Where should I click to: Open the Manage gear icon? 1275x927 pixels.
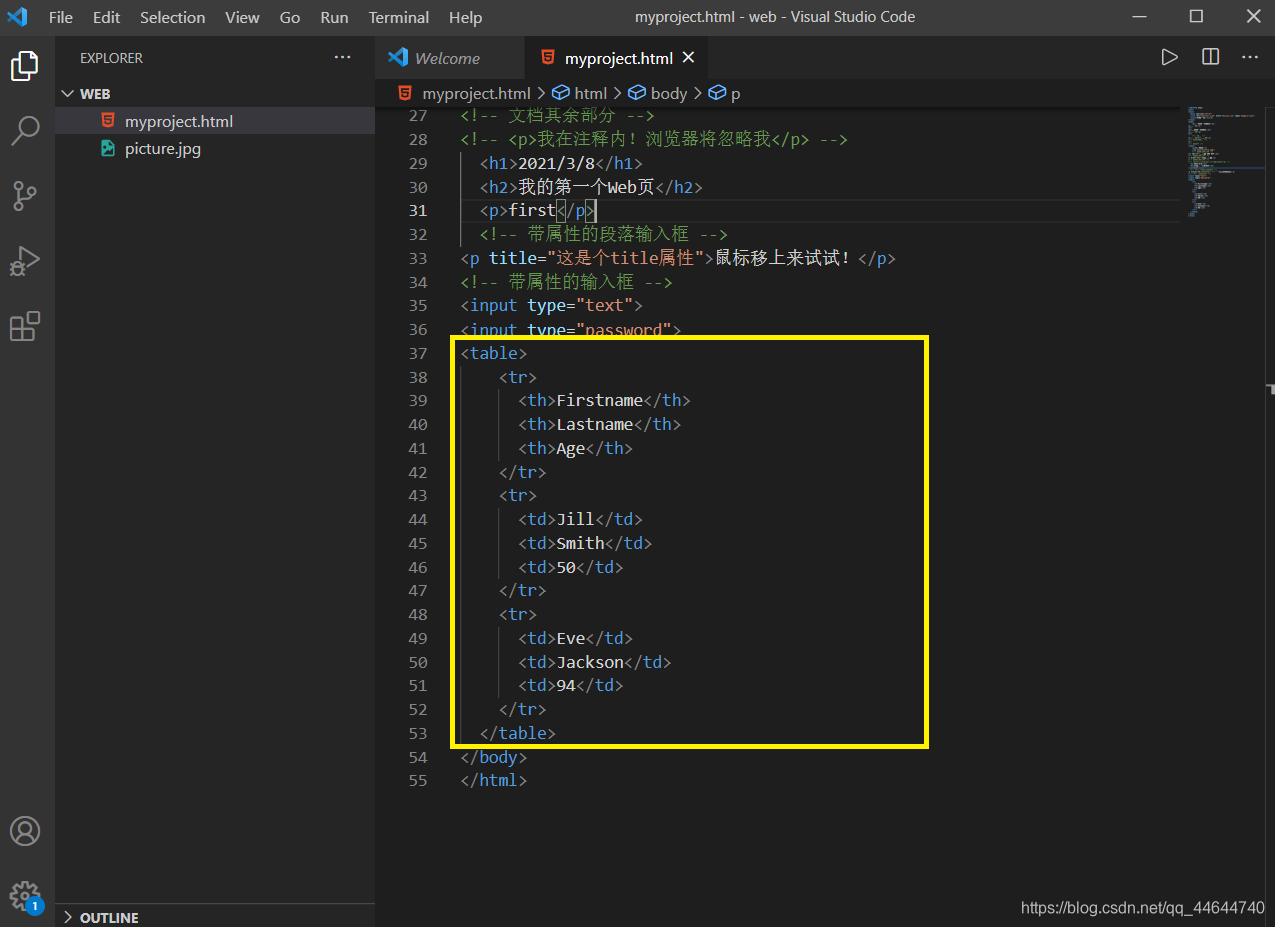(x=25, y=895)
